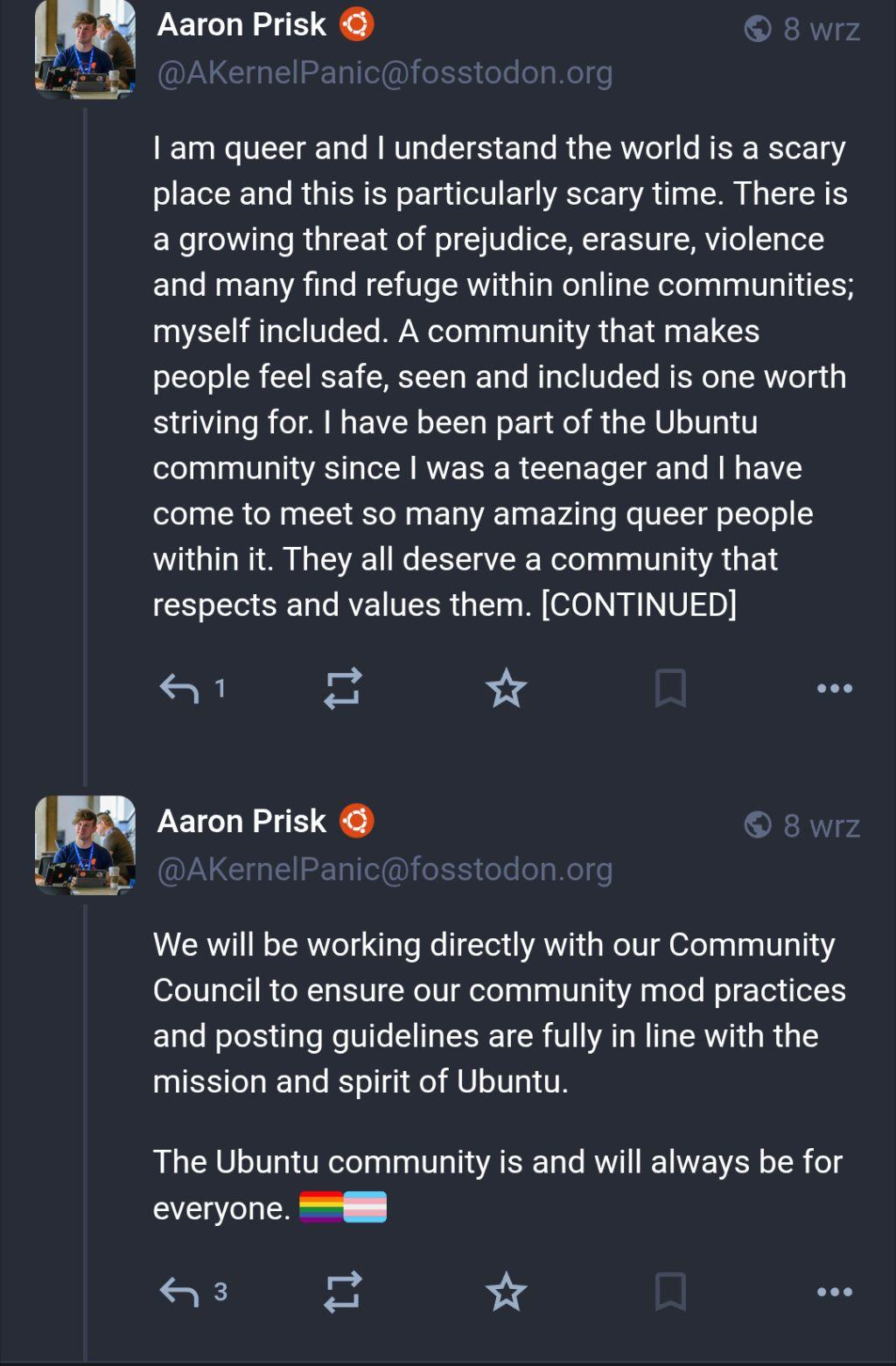
Task: Click the Ubuntu logo badge in first post header
Action: 356,25
